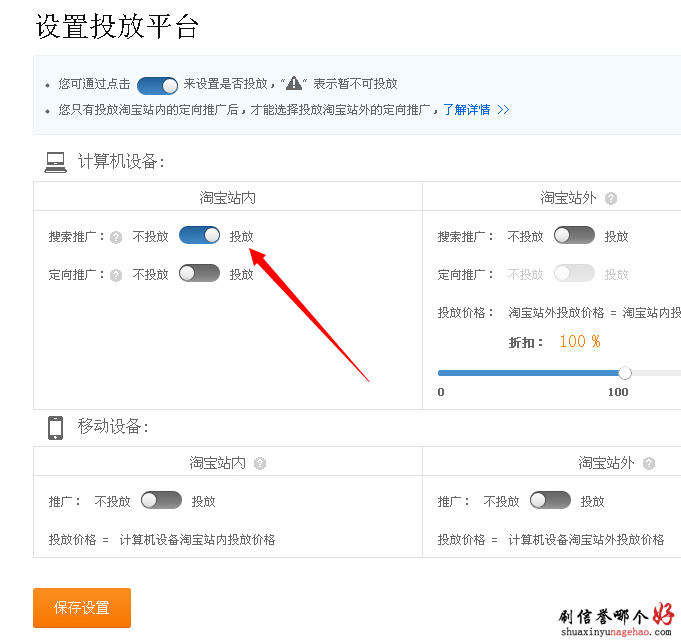The height and width of the screenshot is (642, 681).
Task: Enable computer 淘宝站内 定向推广 switch
Action: [x=199, y=273]
